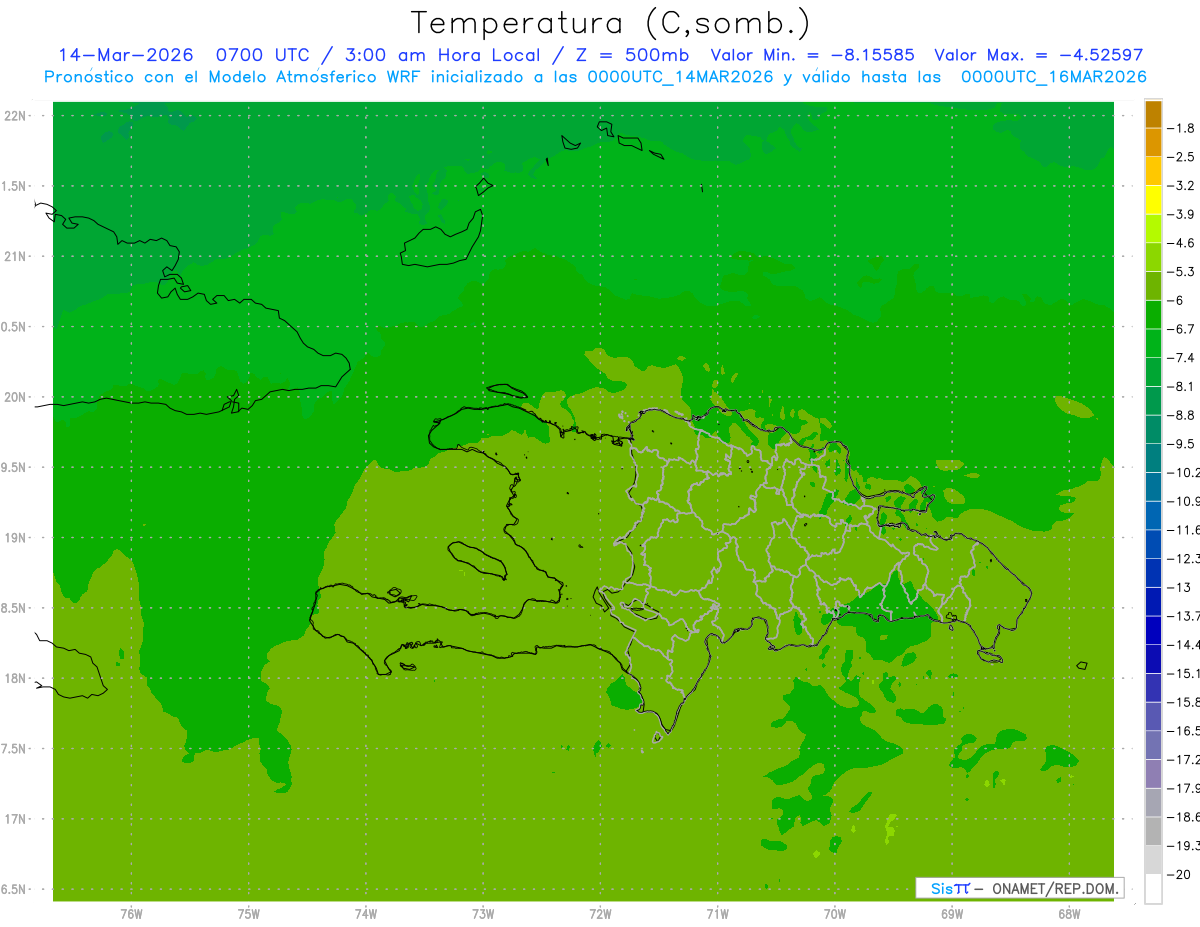The width and height of the screenshot is (1200, 927).
Task: Pick the lime swatch between -3.9 and -4.6
Action: pyautogui.click(x=1153, y=229)
